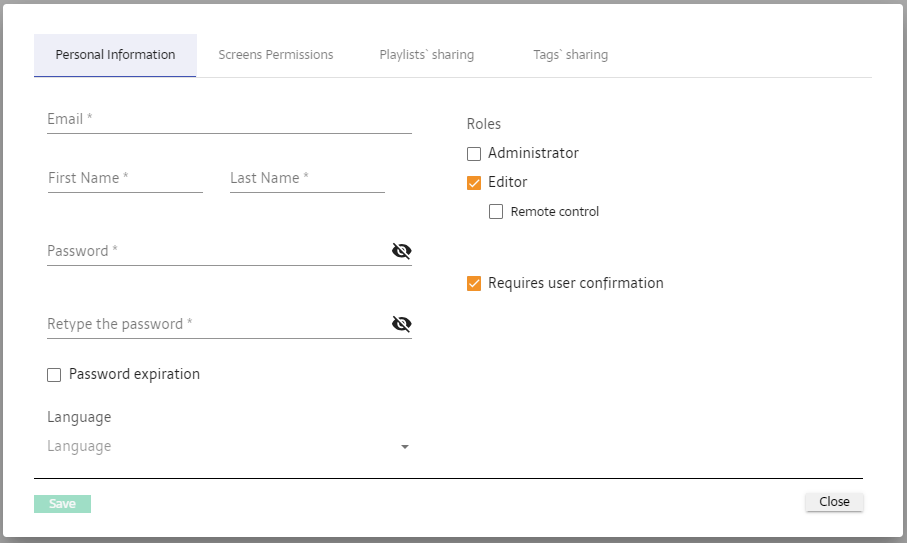
Task: Click the Language dropdown arrow
Action: coord(405,447)
